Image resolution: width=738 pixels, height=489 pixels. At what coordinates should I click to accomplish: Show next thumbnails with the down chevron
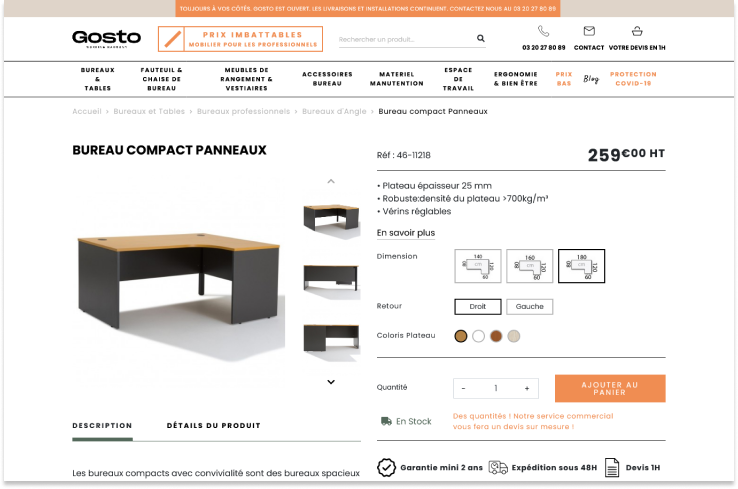point(331,382)
